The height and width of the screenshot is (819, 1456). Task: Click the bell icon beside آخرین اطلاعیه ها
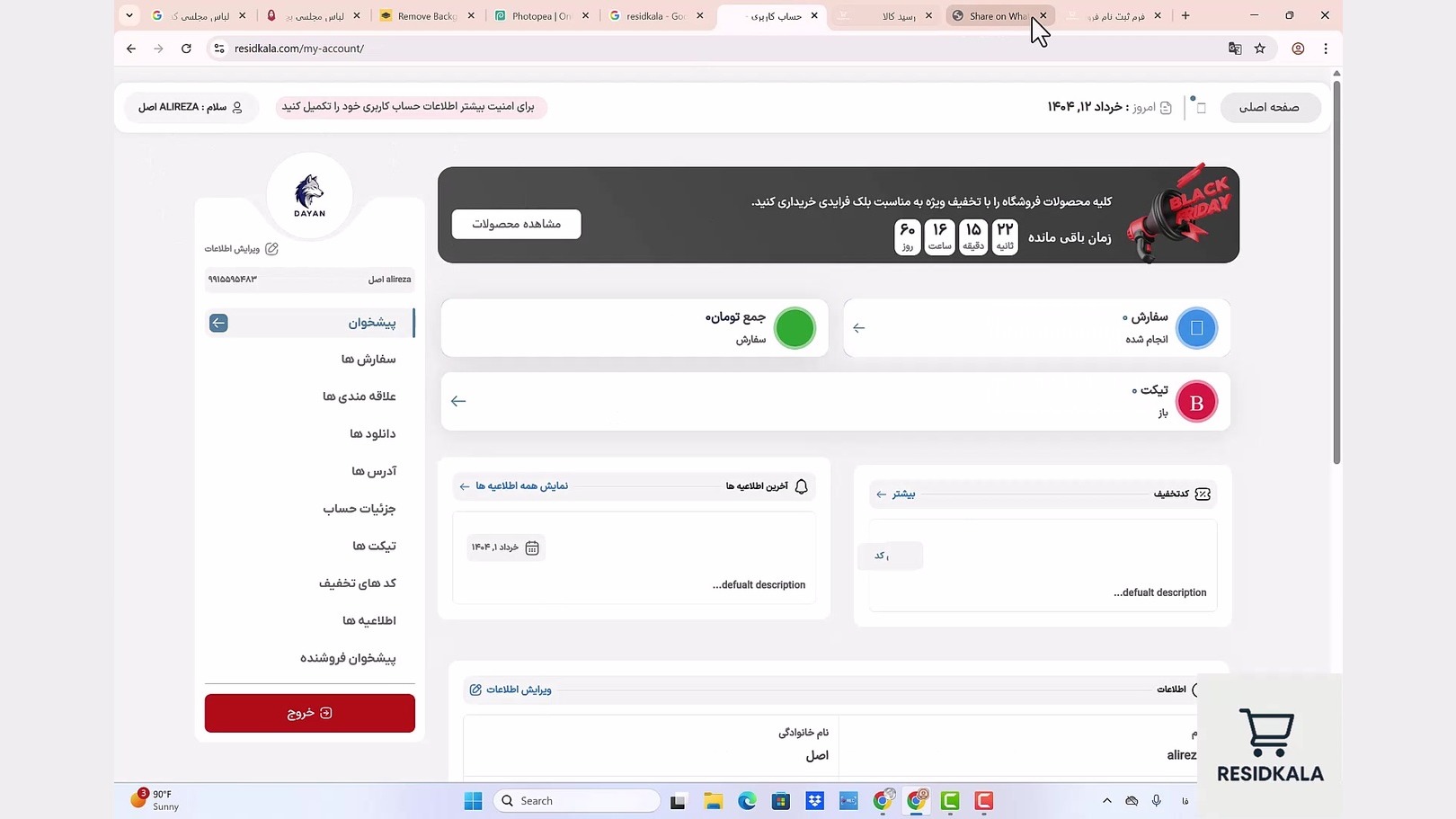tap(802, 486)
